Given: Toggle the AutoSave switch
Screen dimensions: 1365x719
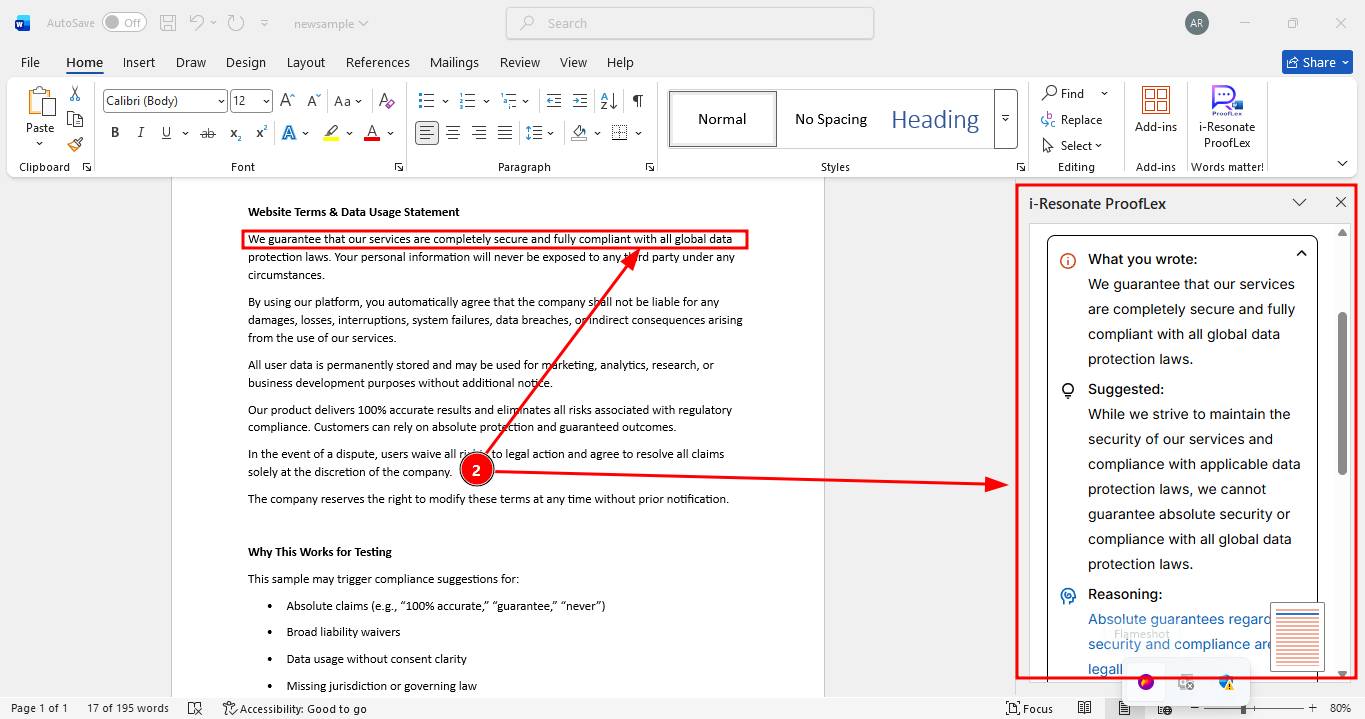Looking at the screenshot, I should pyautogui.click(x=123, y=23).
